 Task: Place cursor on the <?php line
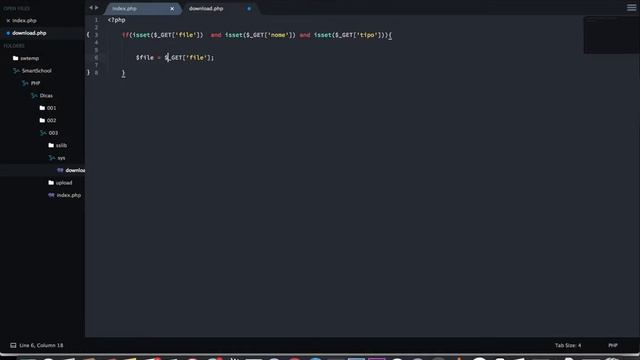[x=117, y=20]
